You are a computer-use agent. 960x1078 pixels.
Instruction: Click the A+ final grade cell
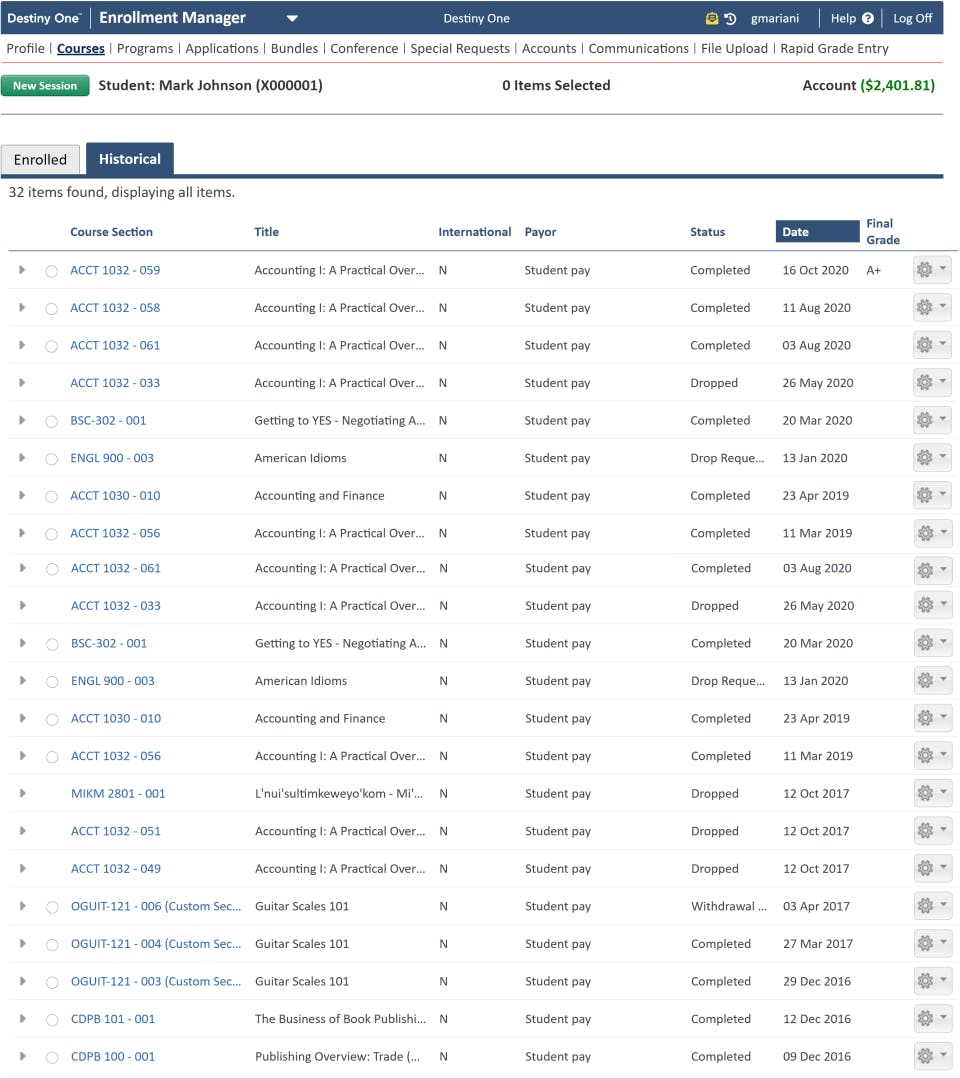(x=873, y=270)
